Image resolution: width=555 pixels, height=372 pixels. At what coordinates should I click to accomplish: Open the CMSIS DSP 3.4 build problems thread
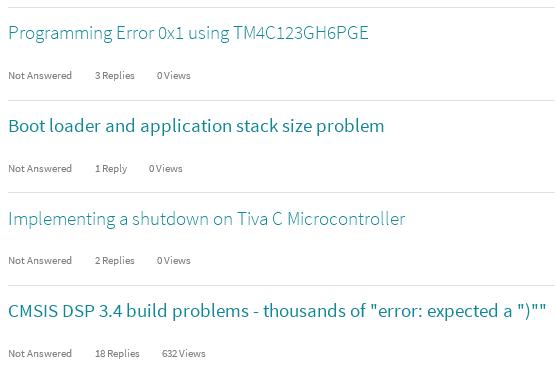277,311
